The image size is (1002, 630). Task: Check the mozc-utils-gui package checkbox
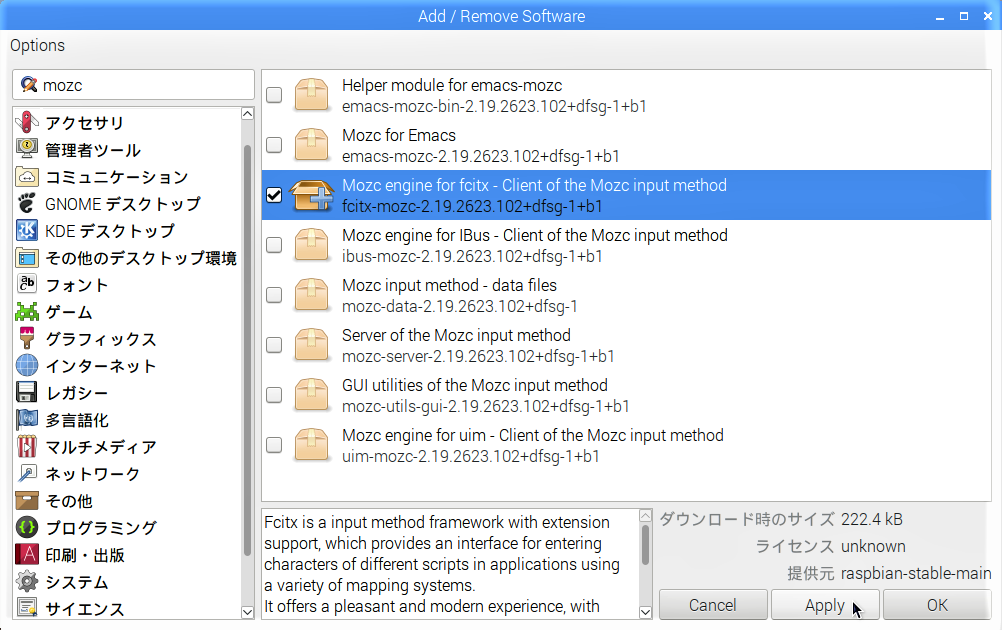pos(274,395)
